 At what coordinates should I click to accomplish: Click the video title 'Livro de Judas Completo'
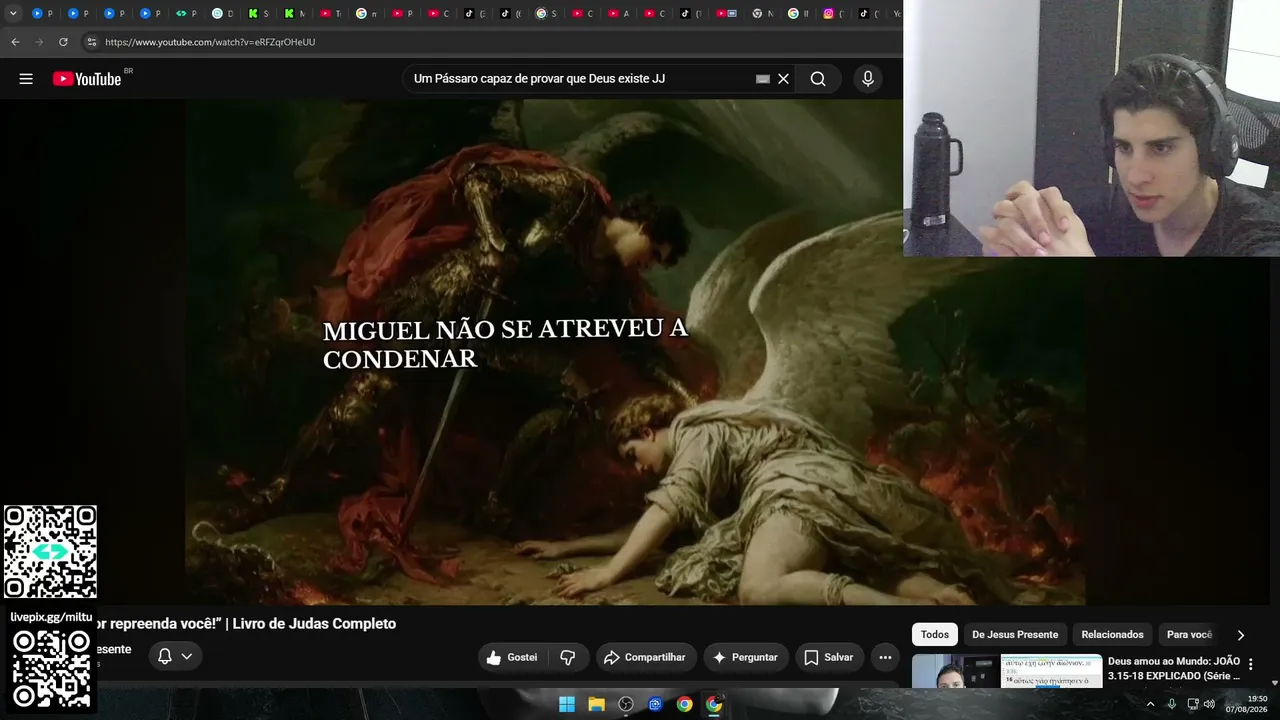(x=314, y=624)
